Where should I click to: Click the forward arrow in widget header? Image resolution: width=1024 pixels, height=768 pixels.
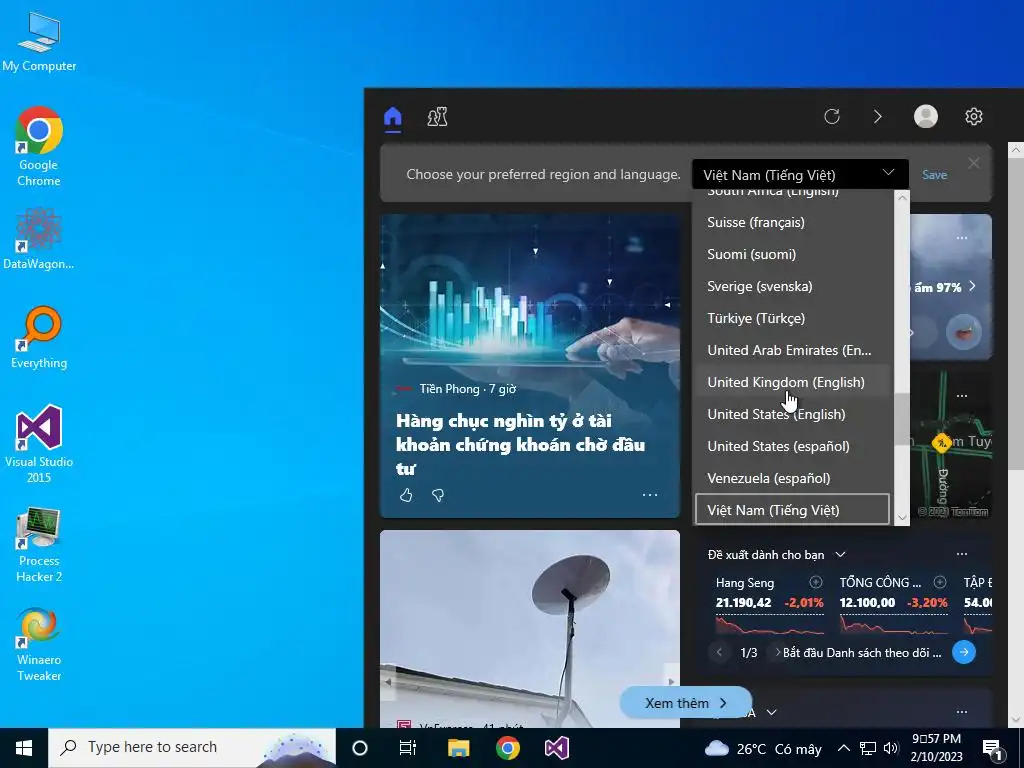878,117
